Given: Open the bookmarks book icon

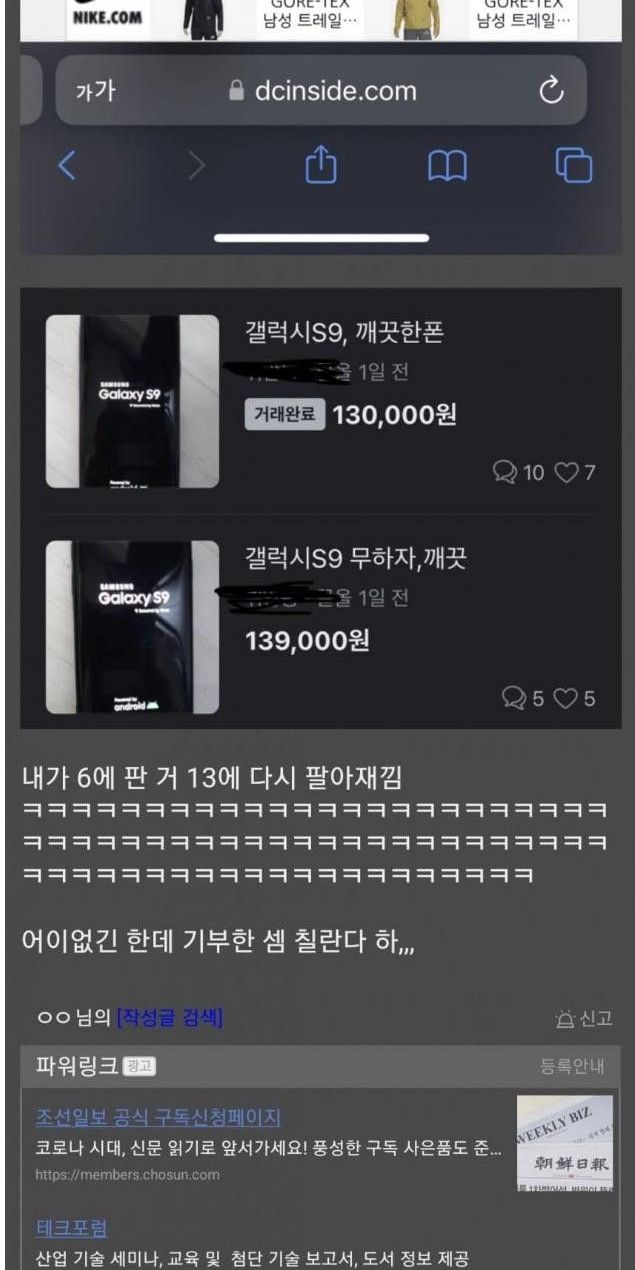Looking at the screenshot, I should (447, 166).
